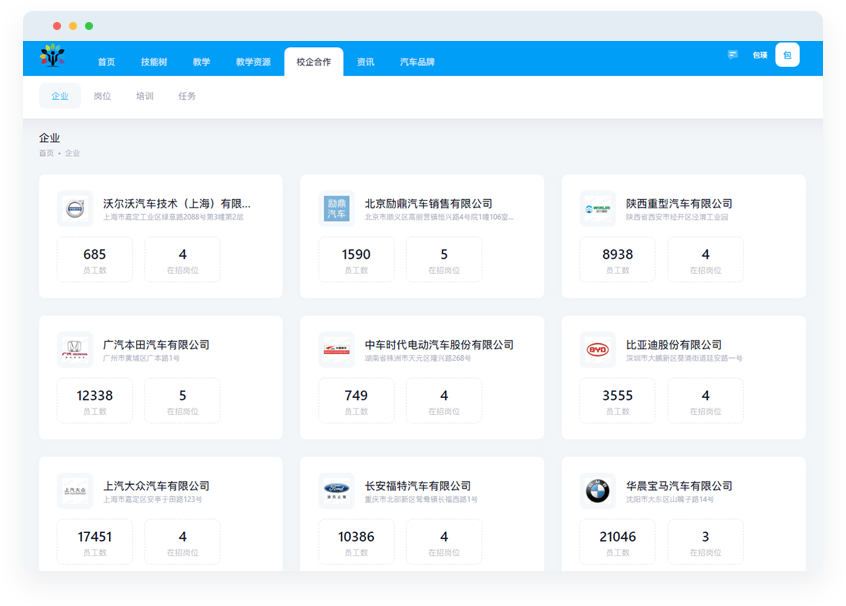Open the messages icon in header
This screenshot has width=846, height=606.
coord(732,55)
